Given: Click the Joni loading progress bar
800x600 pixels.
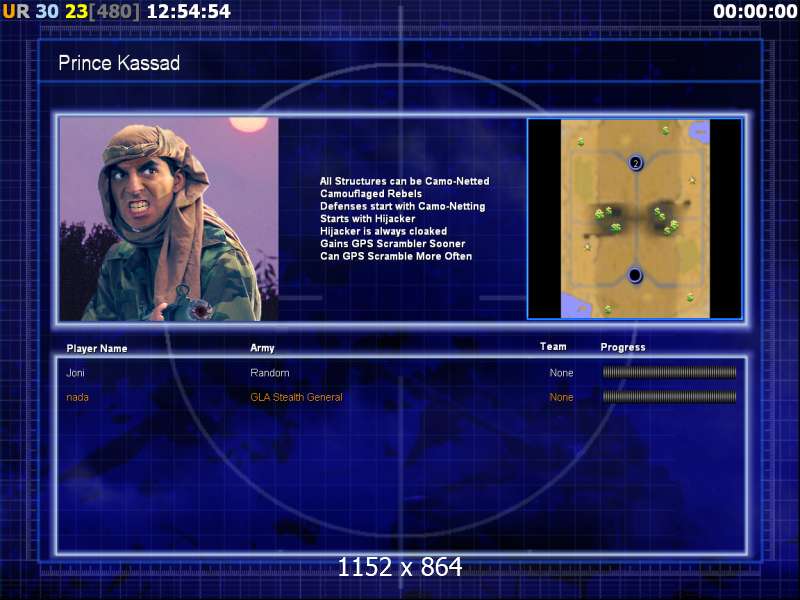Looking at the screenshot, I should [669, 372].
